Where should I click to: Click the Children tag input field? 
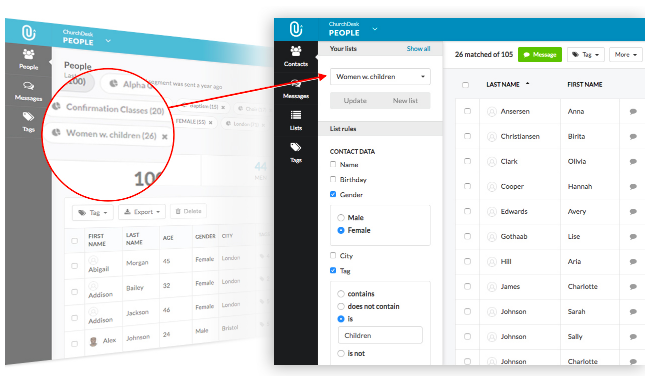380,335
